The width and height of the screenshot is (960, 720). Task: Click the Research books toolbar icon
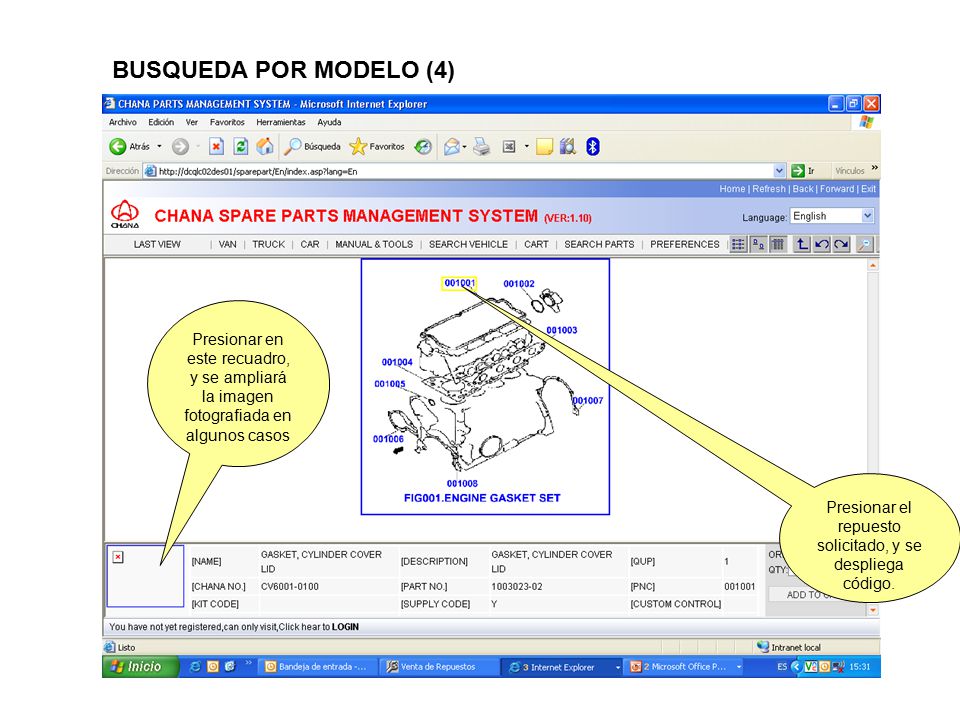point(568,147)
